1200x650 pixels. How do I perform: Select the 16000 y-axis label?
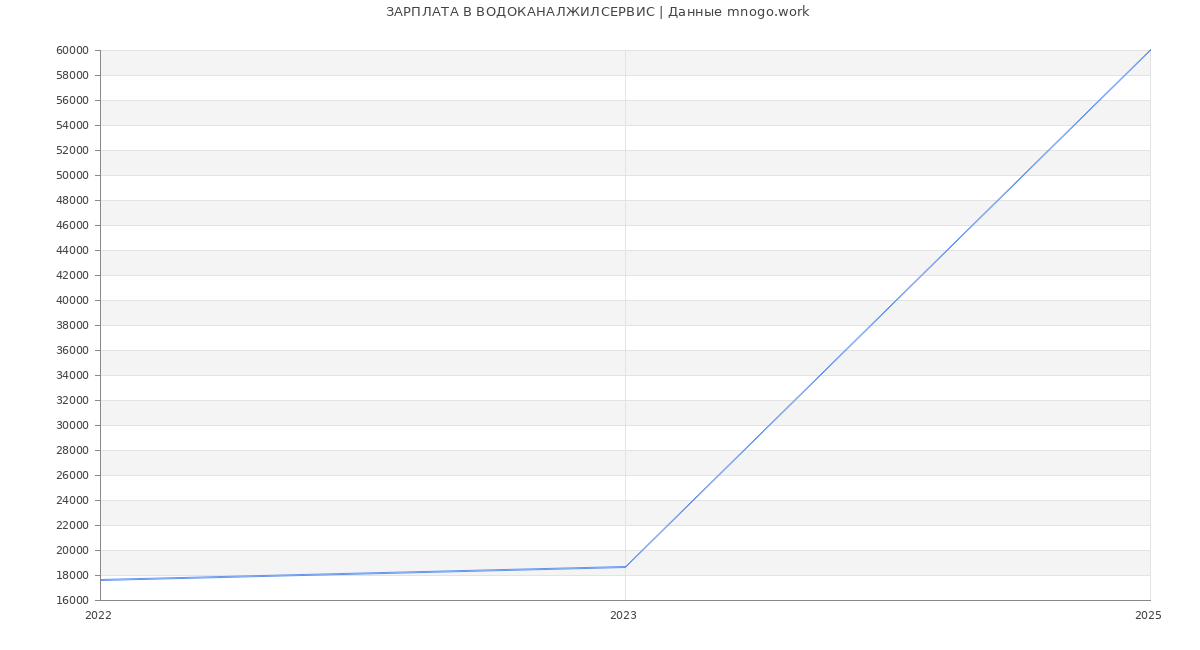tap(73, 600)
